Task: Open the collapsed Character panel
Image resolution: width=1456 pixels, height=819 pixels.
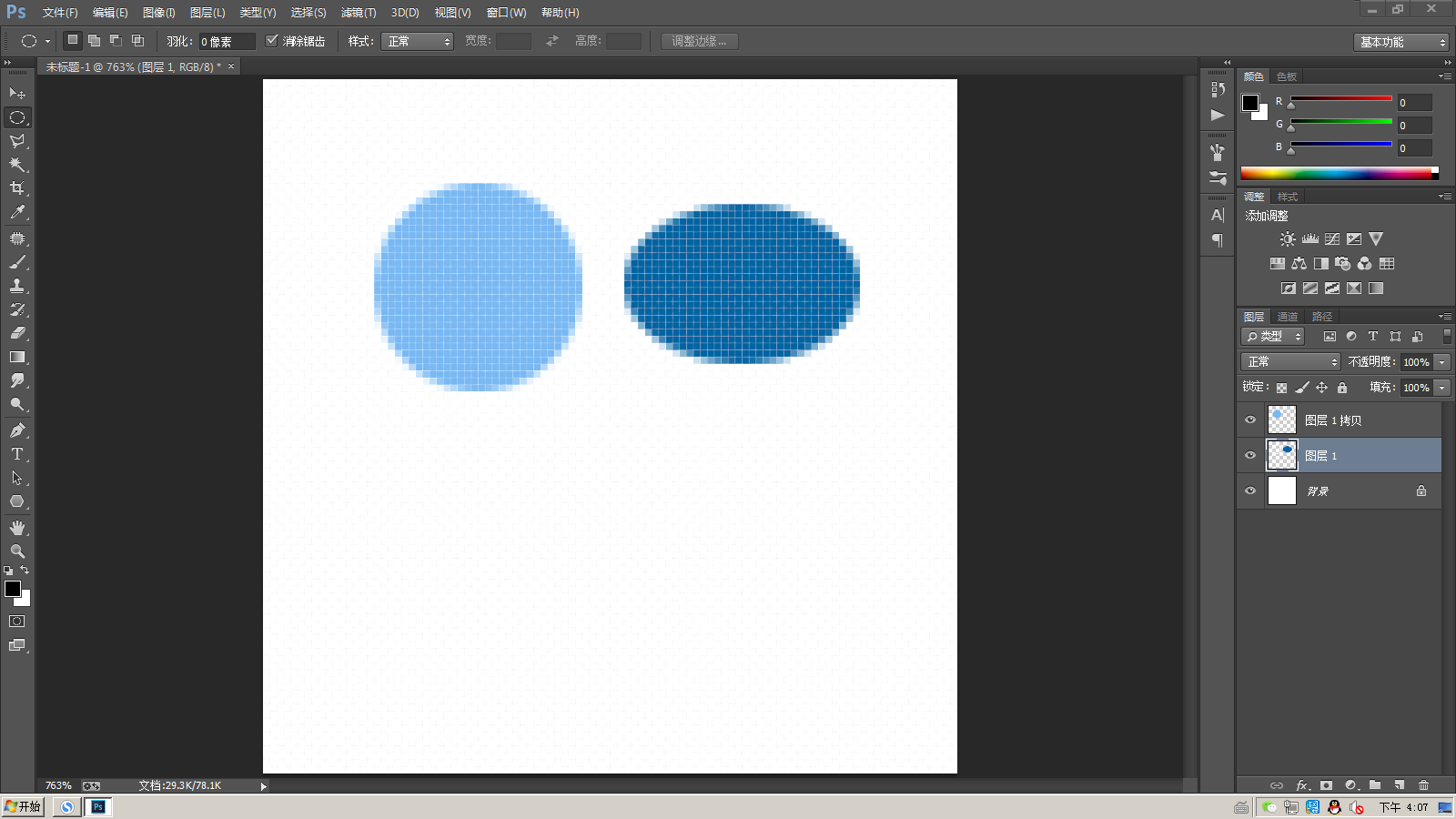Action: point(1218,216)
